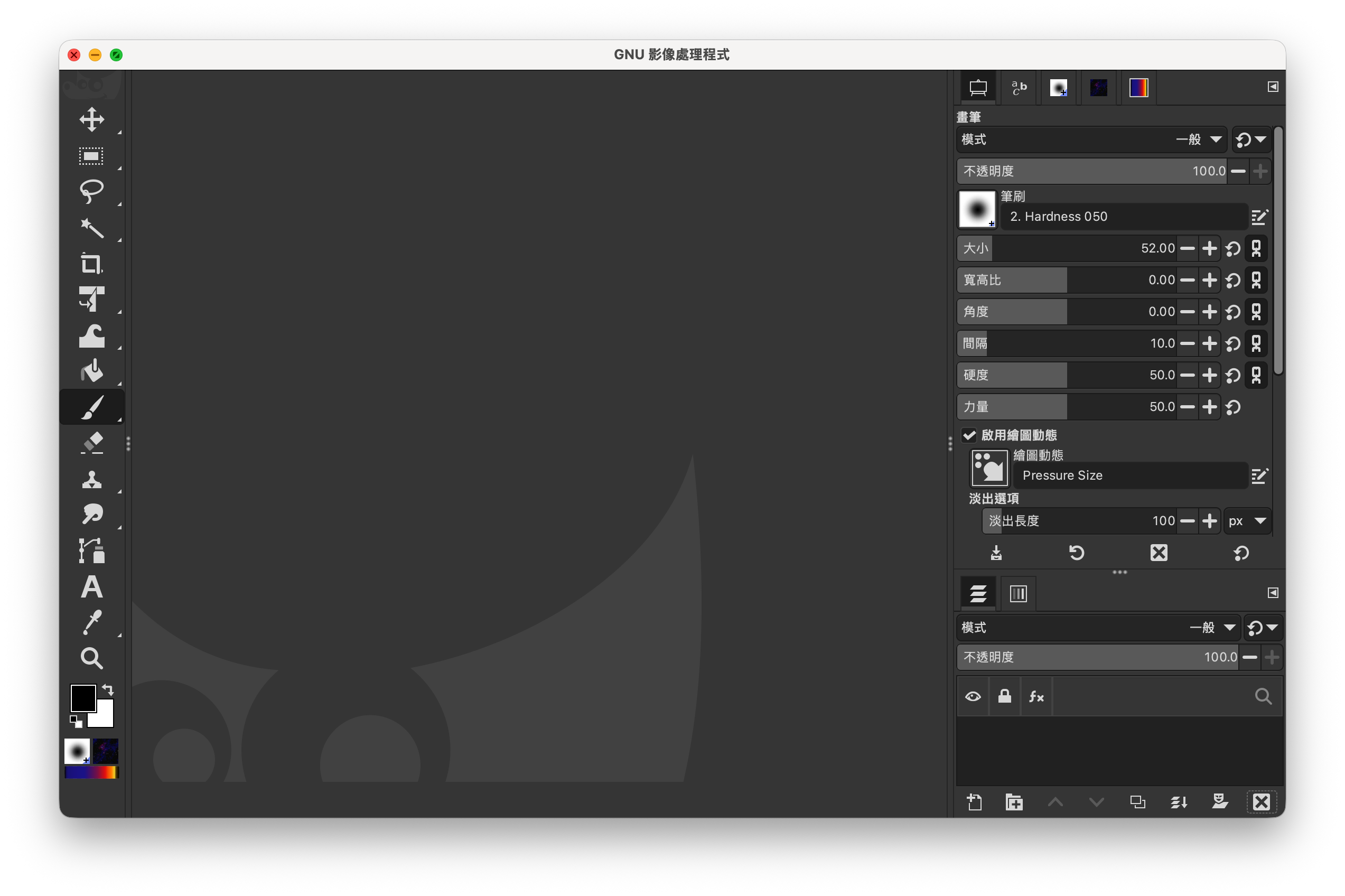Toggle link size to brush default for 大小
Screen dimensions: 1345x896
(1256, 248)
